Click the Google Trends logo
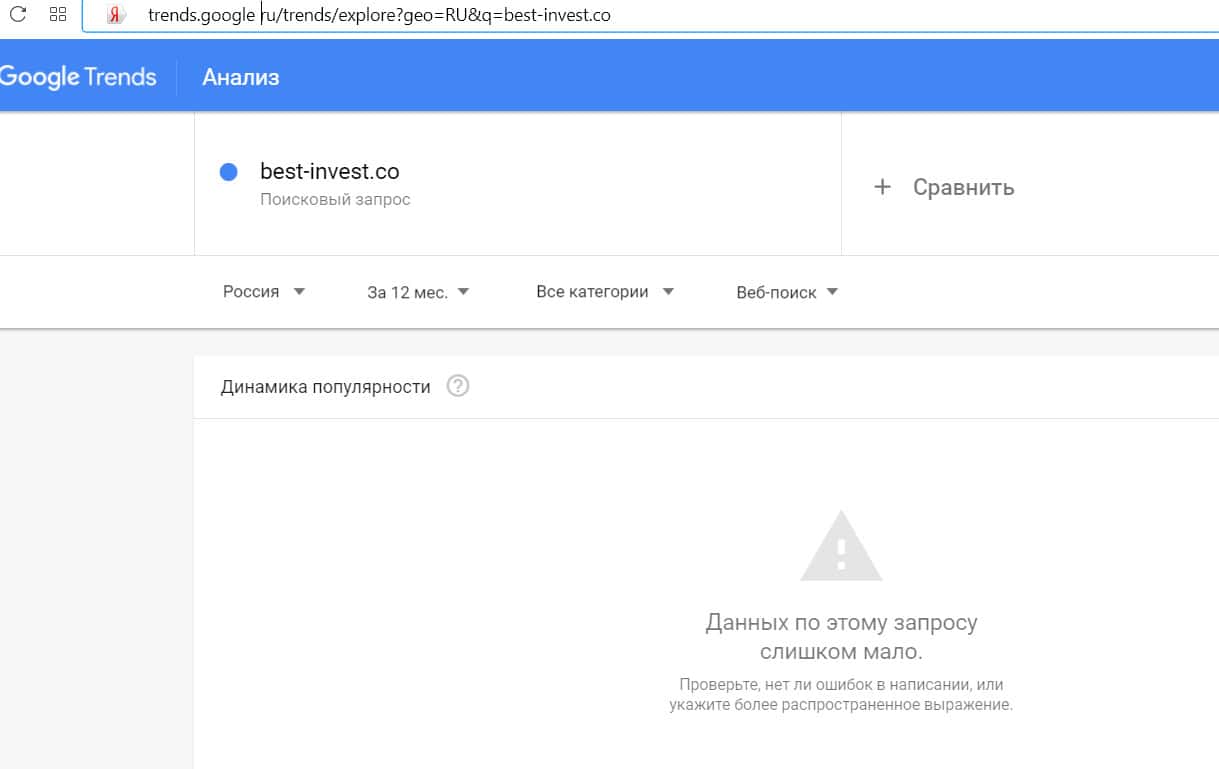 coord(78,77)
